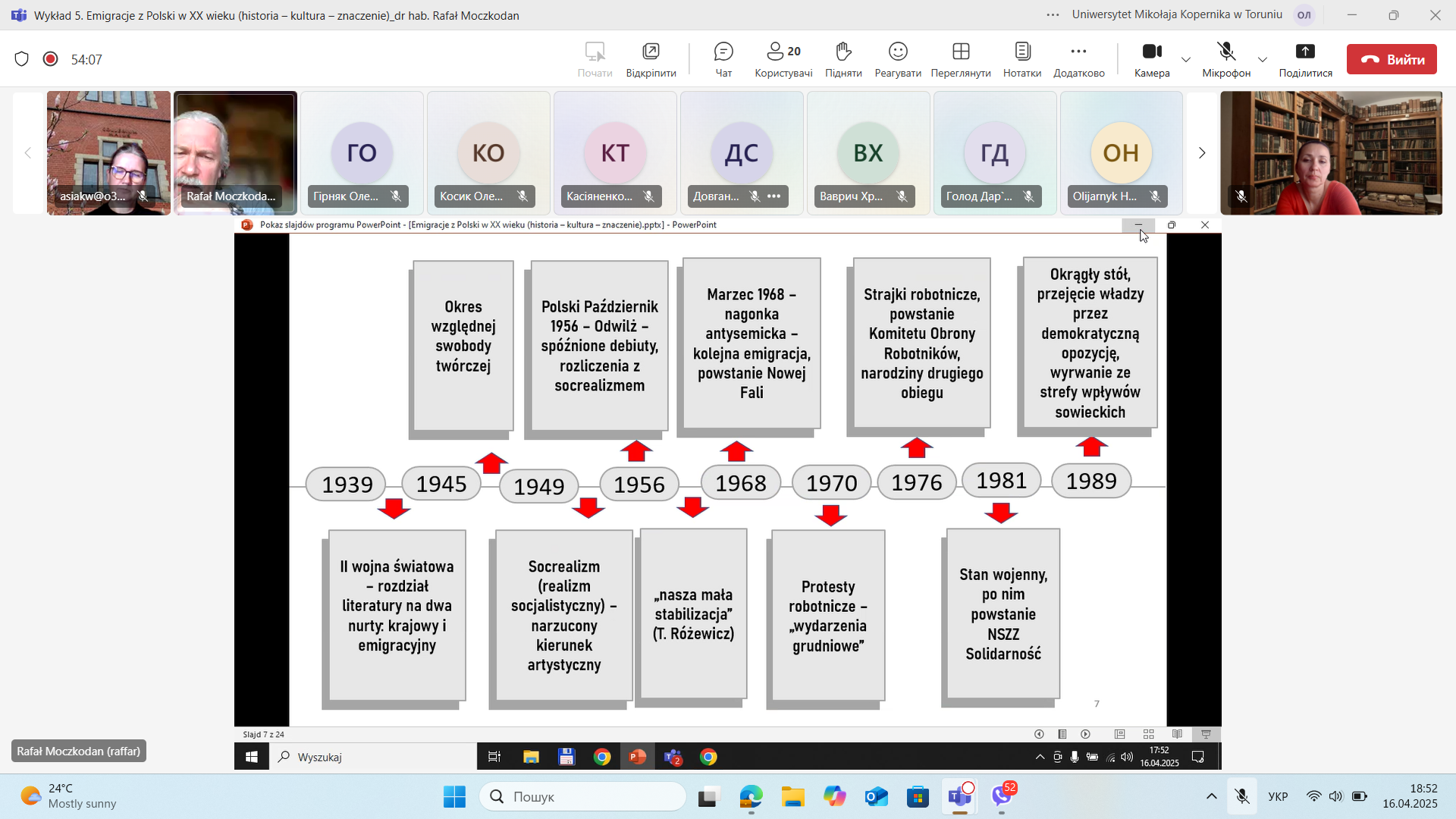Viewport: 1456px width, 819px height.
Task: Change layout via Переглянути grid icon
Action: pyautogui.click(x=960, y=59)
